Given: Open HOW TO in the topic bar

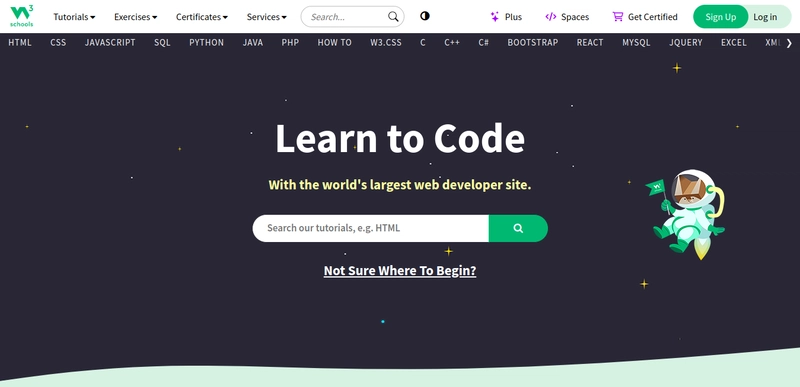Looking at the screenshot, I should (335, 43).
